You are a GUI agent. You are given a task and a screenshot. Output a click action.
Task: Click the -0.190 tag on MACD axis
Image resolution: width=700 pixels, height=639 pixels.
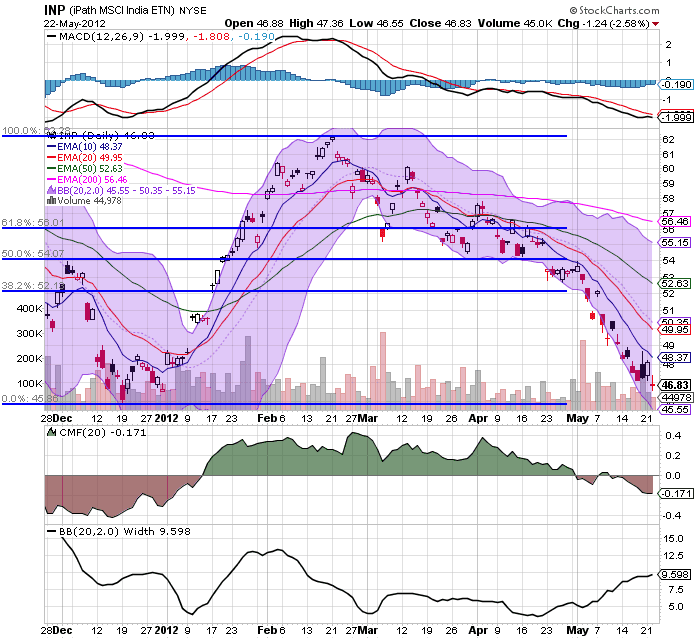[676, 84]
